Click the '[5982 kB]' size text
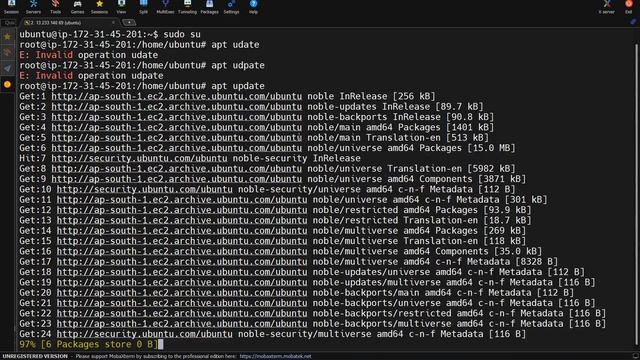The height and width of the screenshot is (360, 640). point(491,169)
